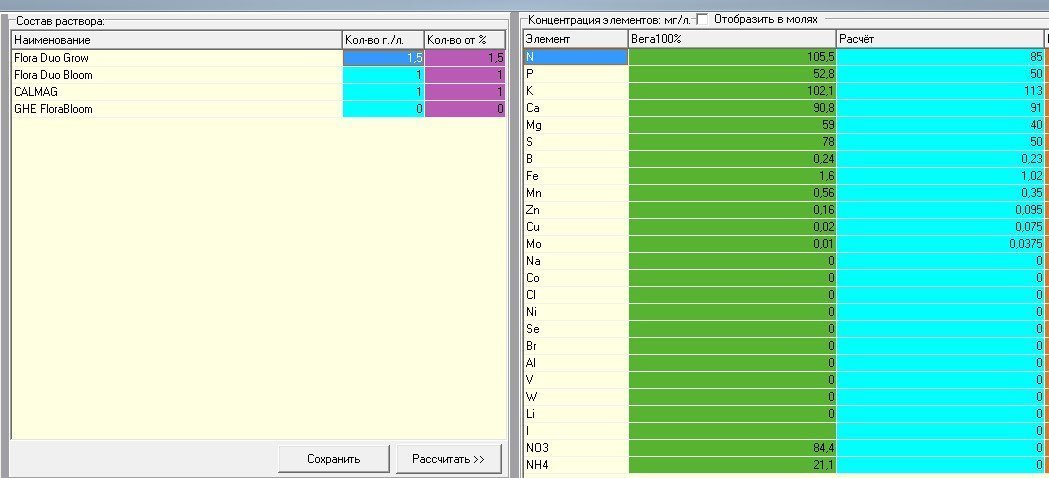Click the Вега100% column header
The height and width of the screenshot is (478, 1049).
(732, 39)
